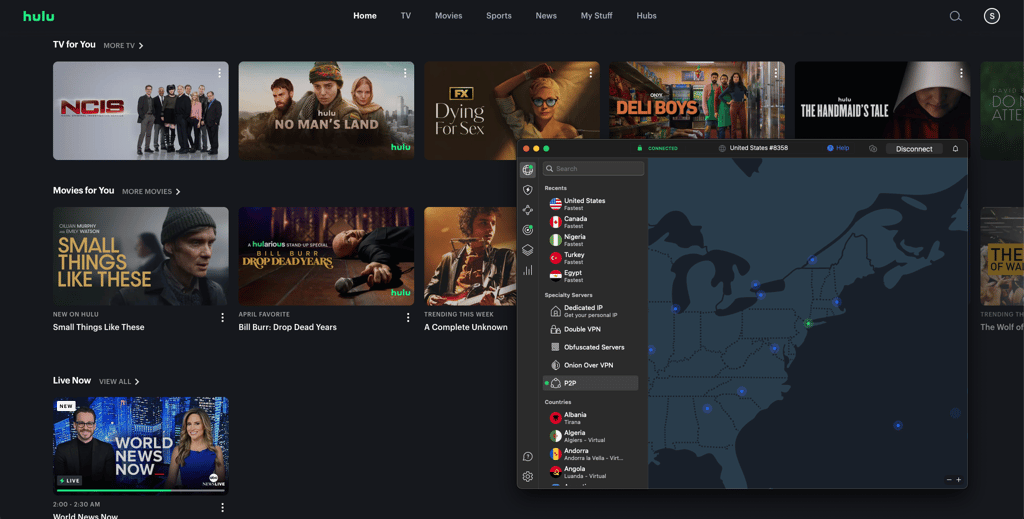Open the stacked layers icon in VPN sidebar
Viewport: 1024px width, 519px height.
coord(528,250)
